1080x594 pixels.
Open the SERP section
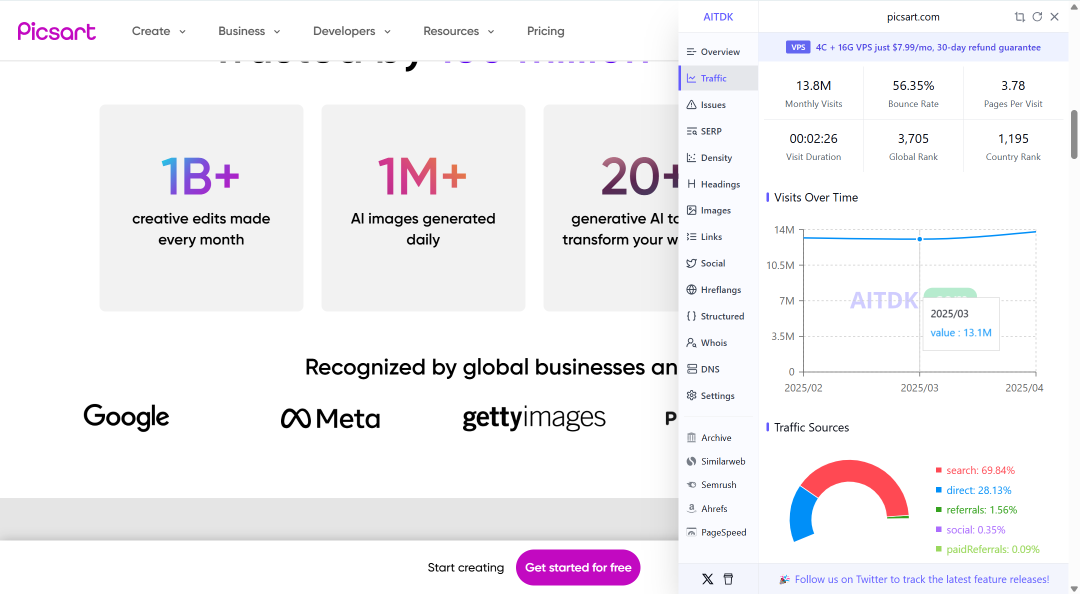coord(718,131)
